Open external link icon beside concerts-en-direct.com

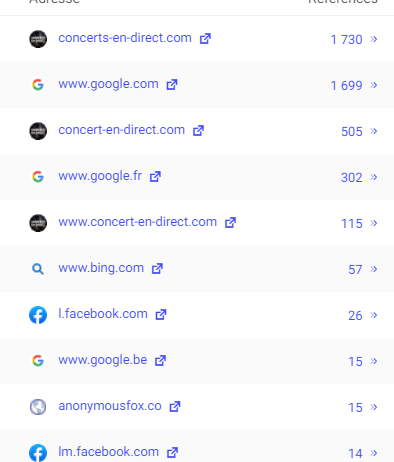tap(205, 39)
